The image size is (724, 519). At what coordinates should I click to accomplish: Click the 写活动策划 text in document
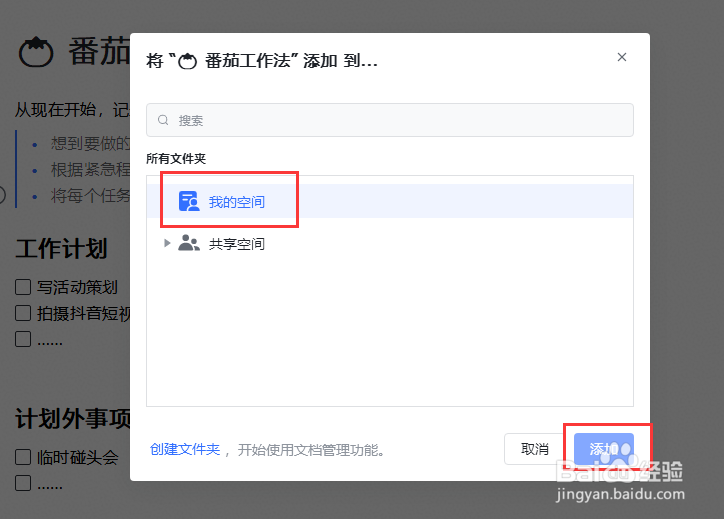78,287
